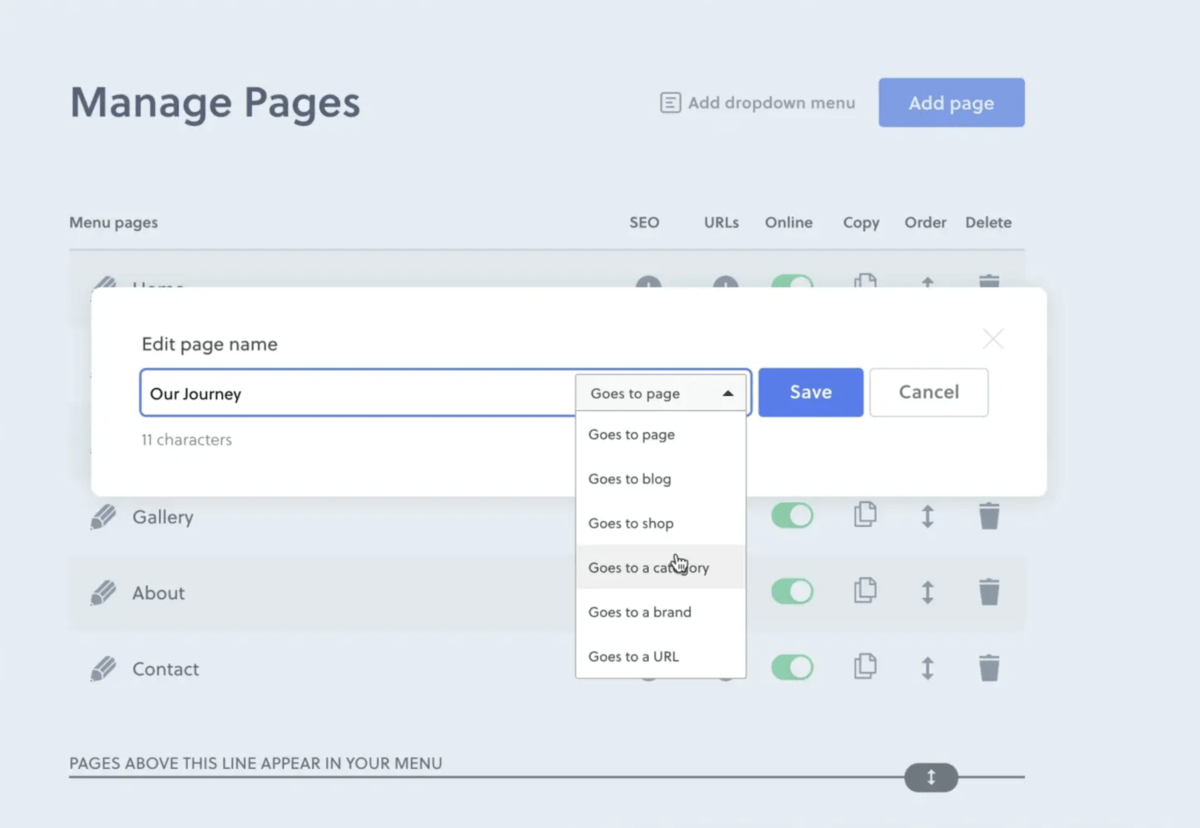Delete the About page using trash icon
The image size is (1200, 828).
point(989,592)
